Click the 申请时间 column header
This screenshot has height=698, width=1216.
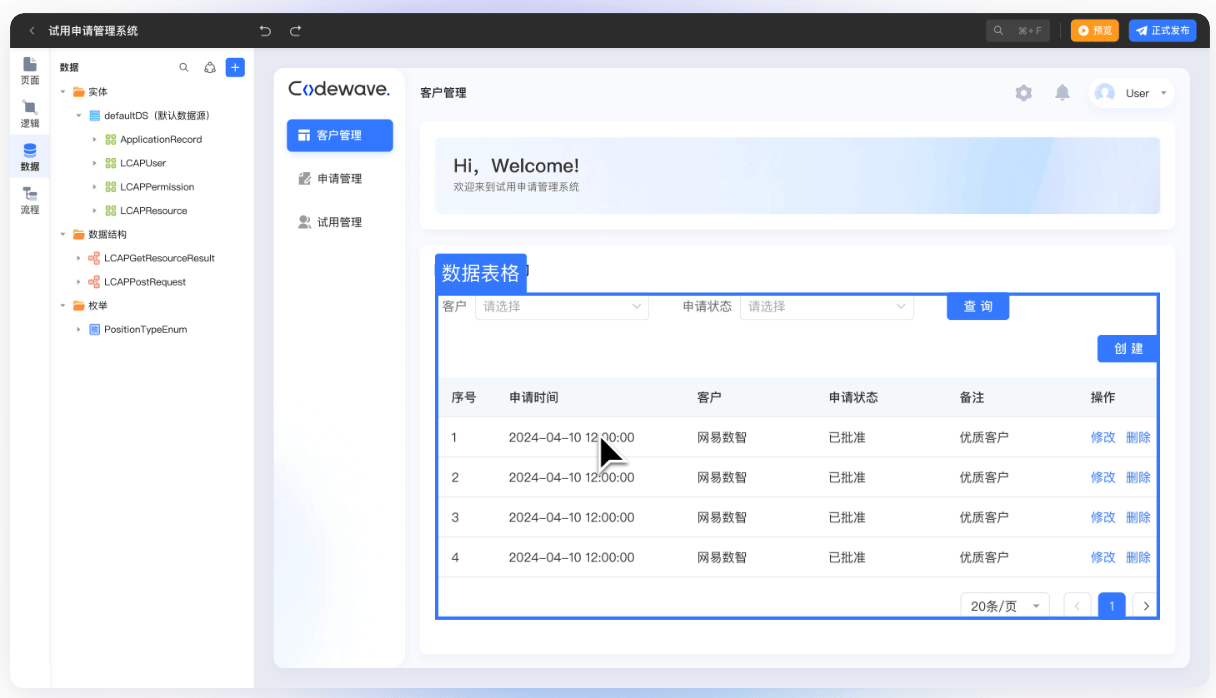(533, 398)
